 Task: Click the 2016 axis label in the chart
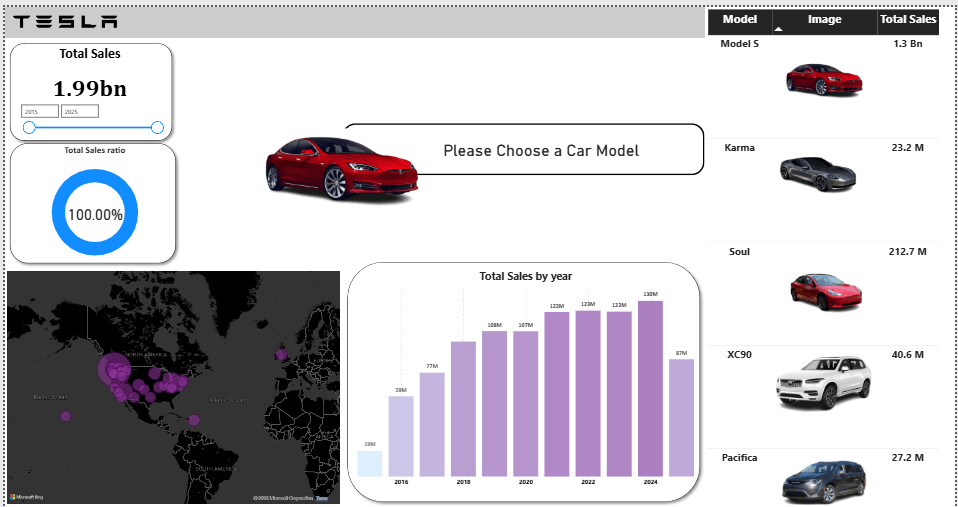click(x=401, y=482)
